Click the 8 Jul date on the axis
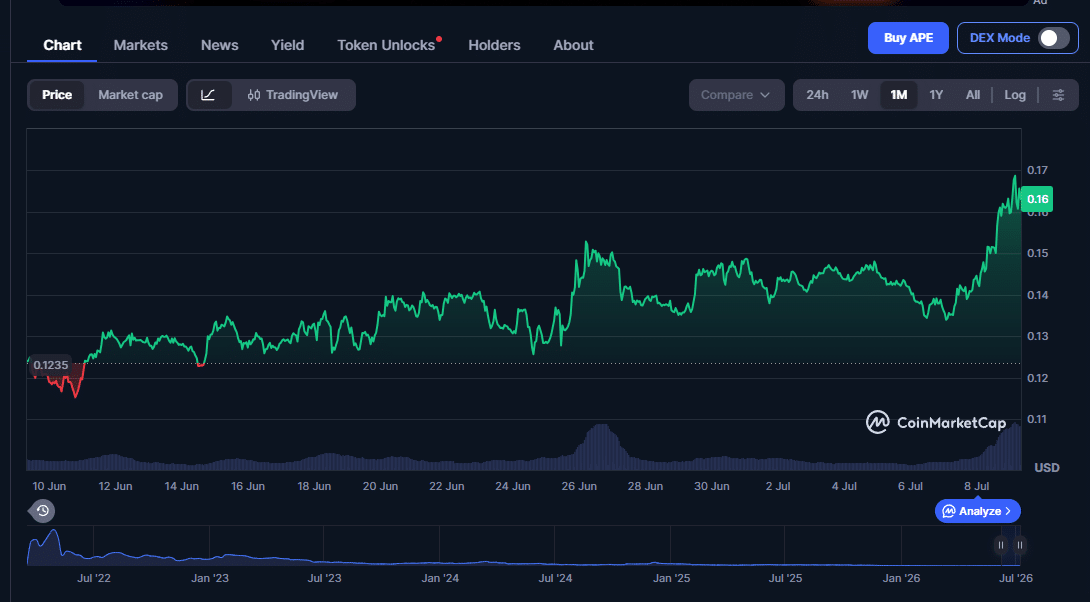The image size is (1090, 602). [977, 486]
